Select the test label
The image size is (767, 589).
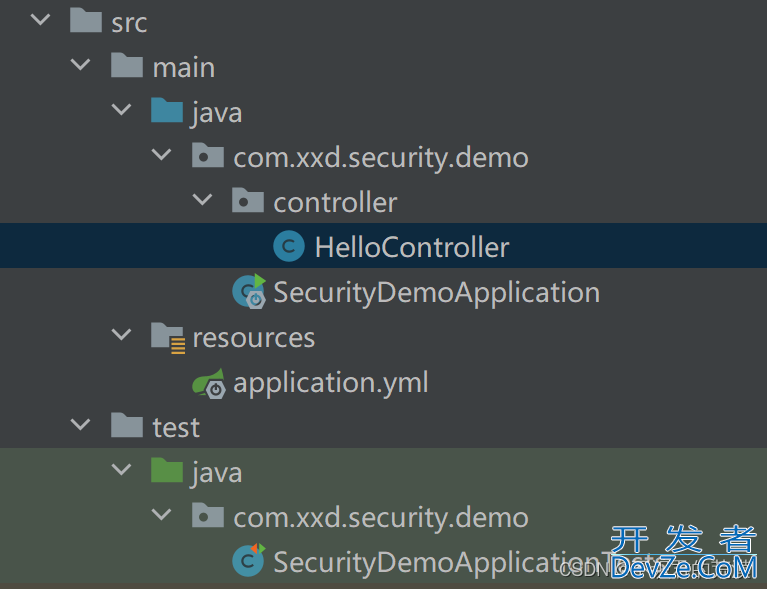click(177, 428)
